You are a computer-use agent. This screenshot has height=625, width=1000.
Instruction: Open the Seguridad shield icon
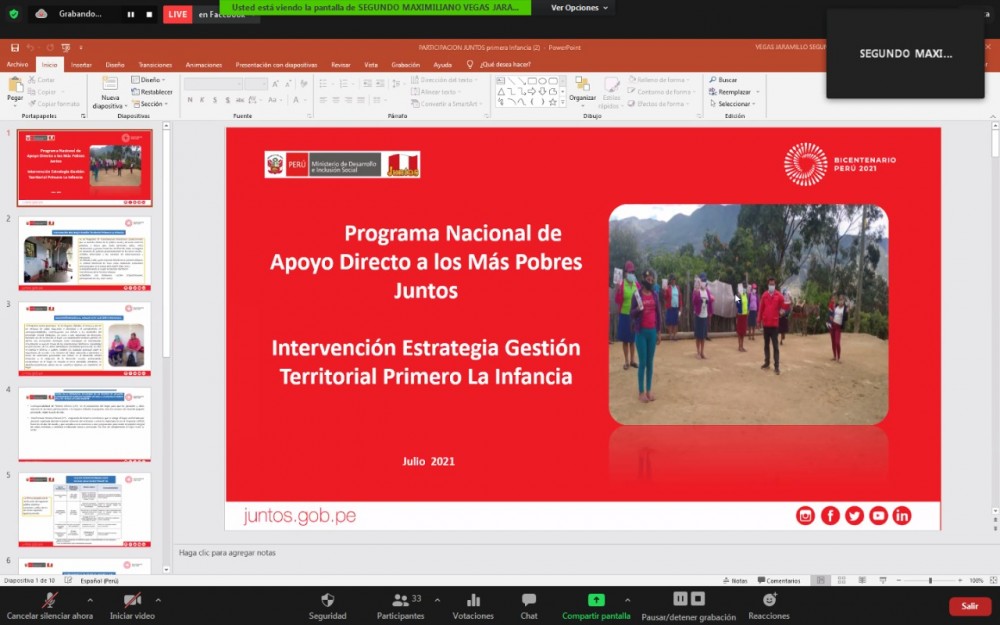(x=327, y=600)
